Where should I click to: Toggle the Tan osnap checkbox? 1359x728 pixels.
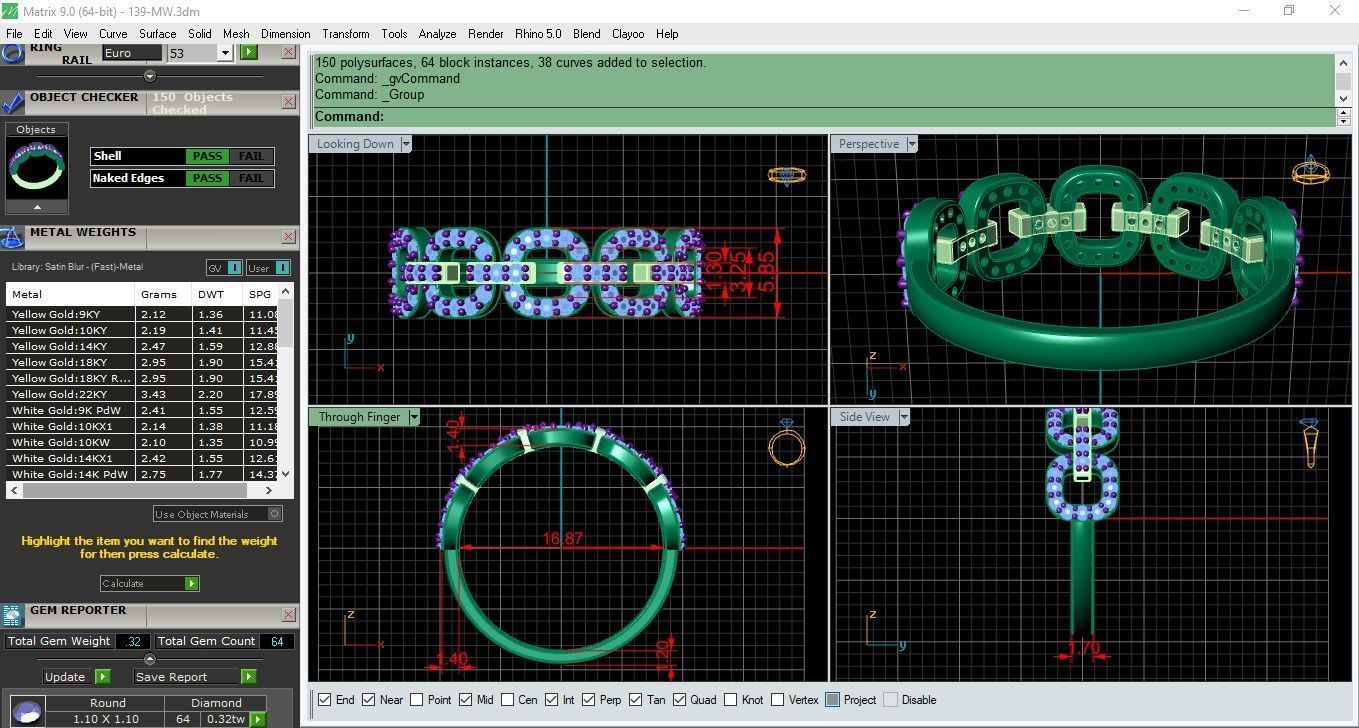coord(635,700)
